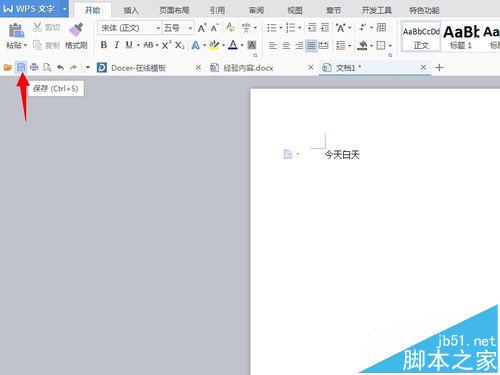Click the open folder icon in quick toolbar
500x375 pixels.
[x=8, y=68]
